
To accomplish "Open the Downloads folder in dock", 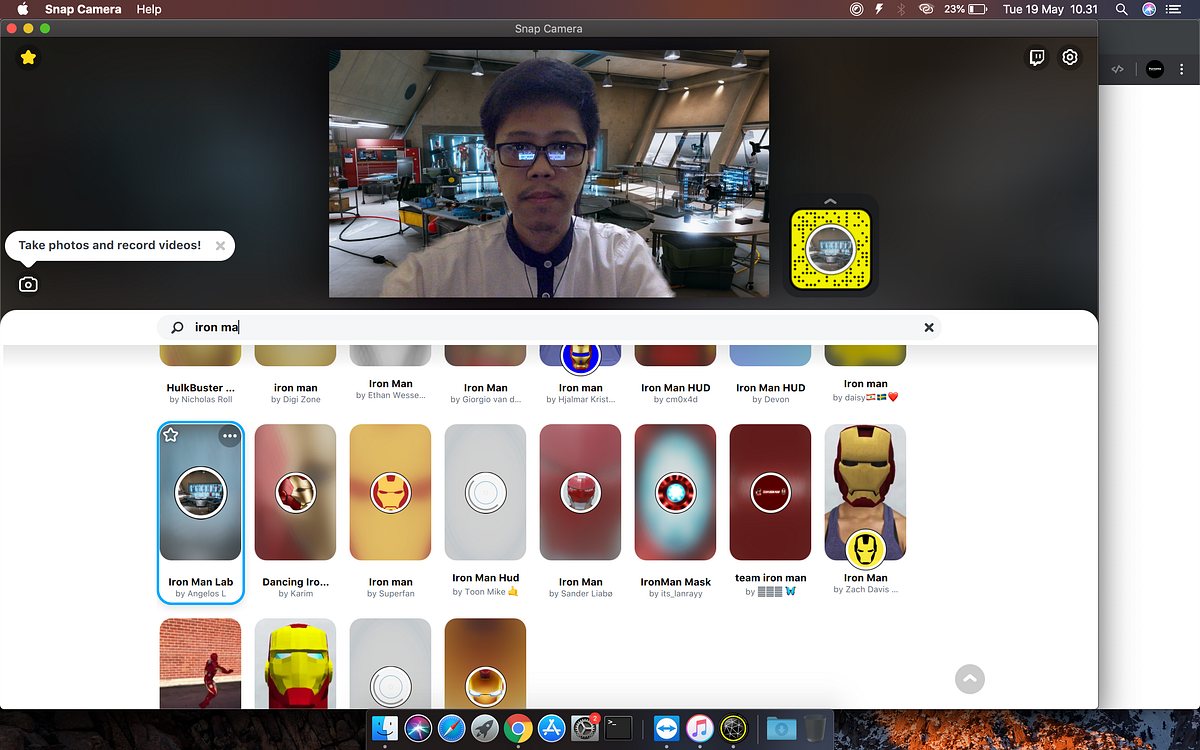I will tap(781, 728).
